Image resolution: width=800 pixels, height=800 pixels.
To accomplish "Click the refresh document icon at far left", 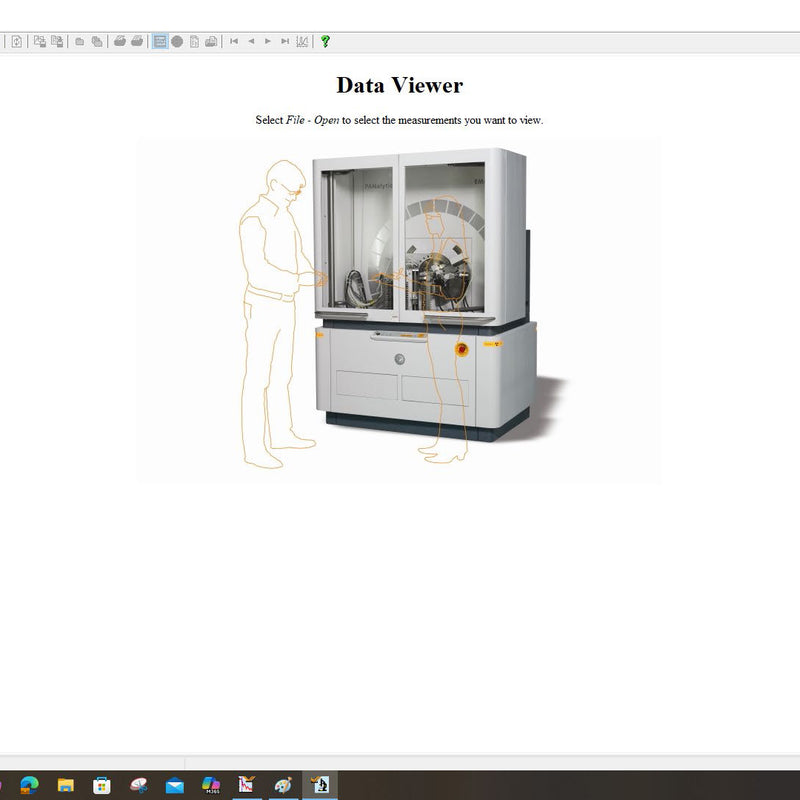I will (15, 42).
